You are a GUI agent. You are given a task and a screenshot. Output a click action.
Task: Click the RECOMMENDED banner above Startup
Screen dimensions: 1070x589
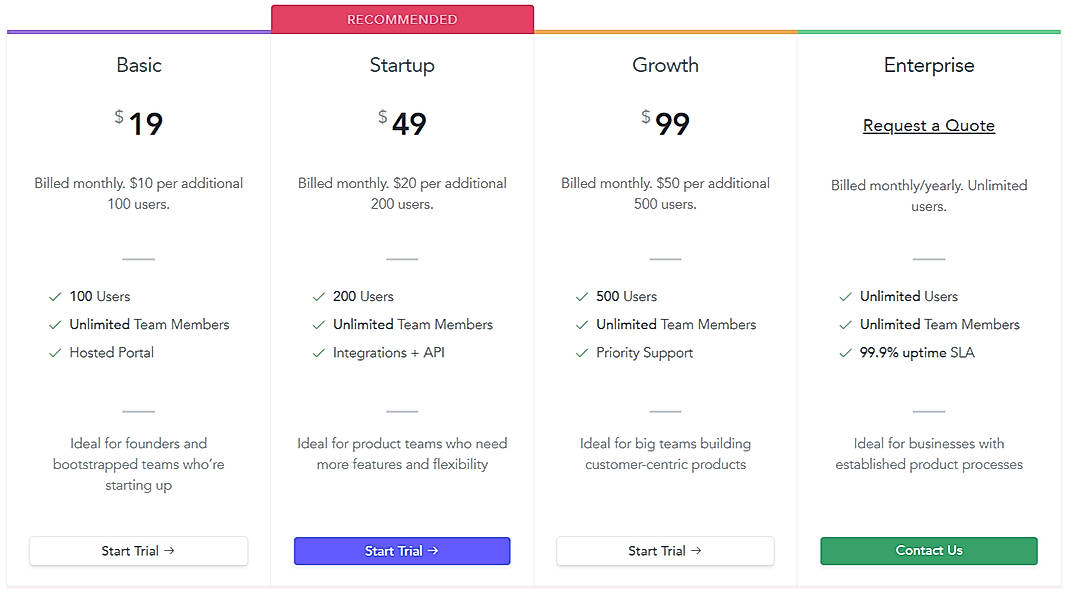pyautogui.click(x=402, y=18)
